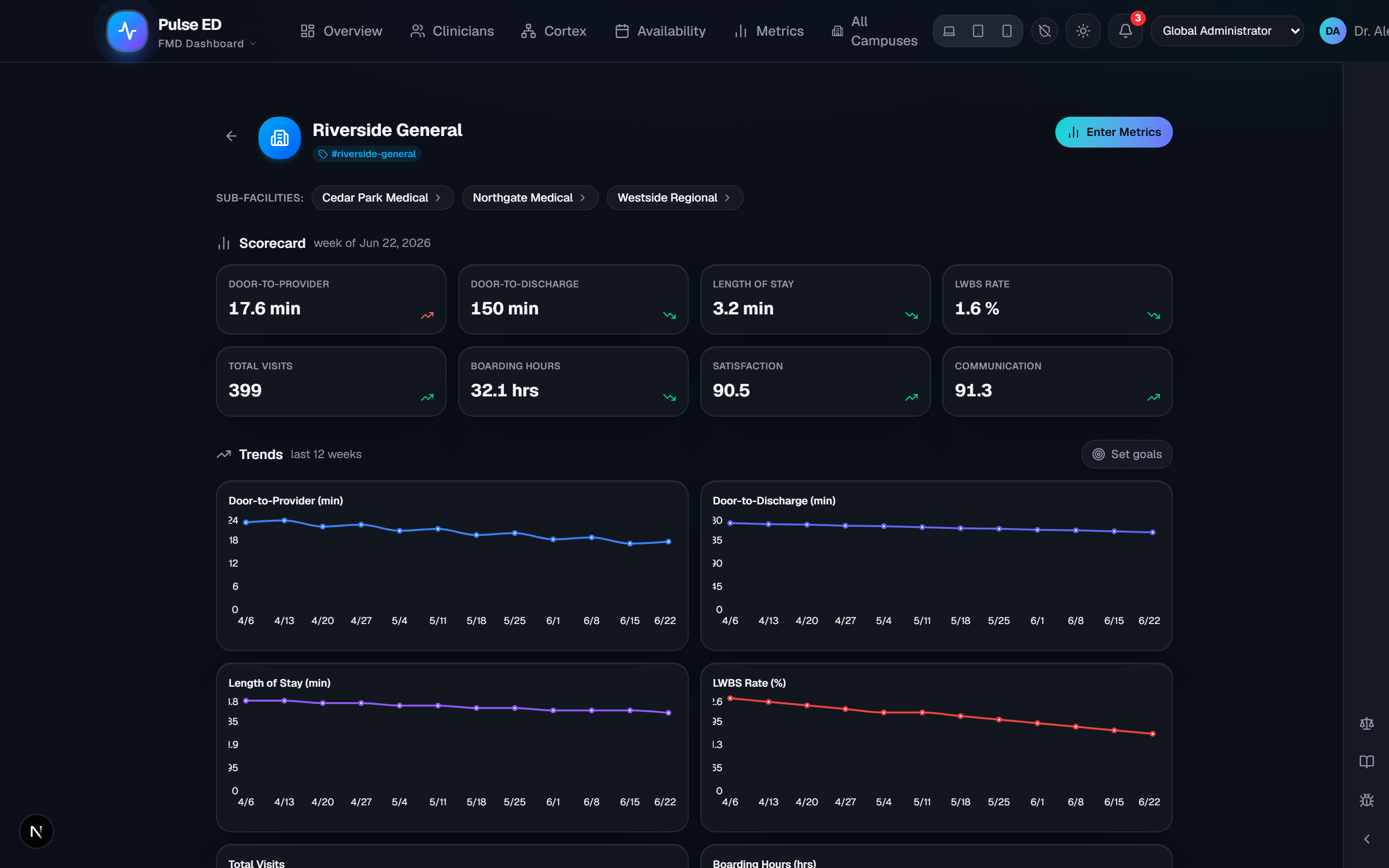Open the balance scale icon in sidebar
Image resolution: width=1389 pixels, height=868 pixels.
tap(1367, 724)
